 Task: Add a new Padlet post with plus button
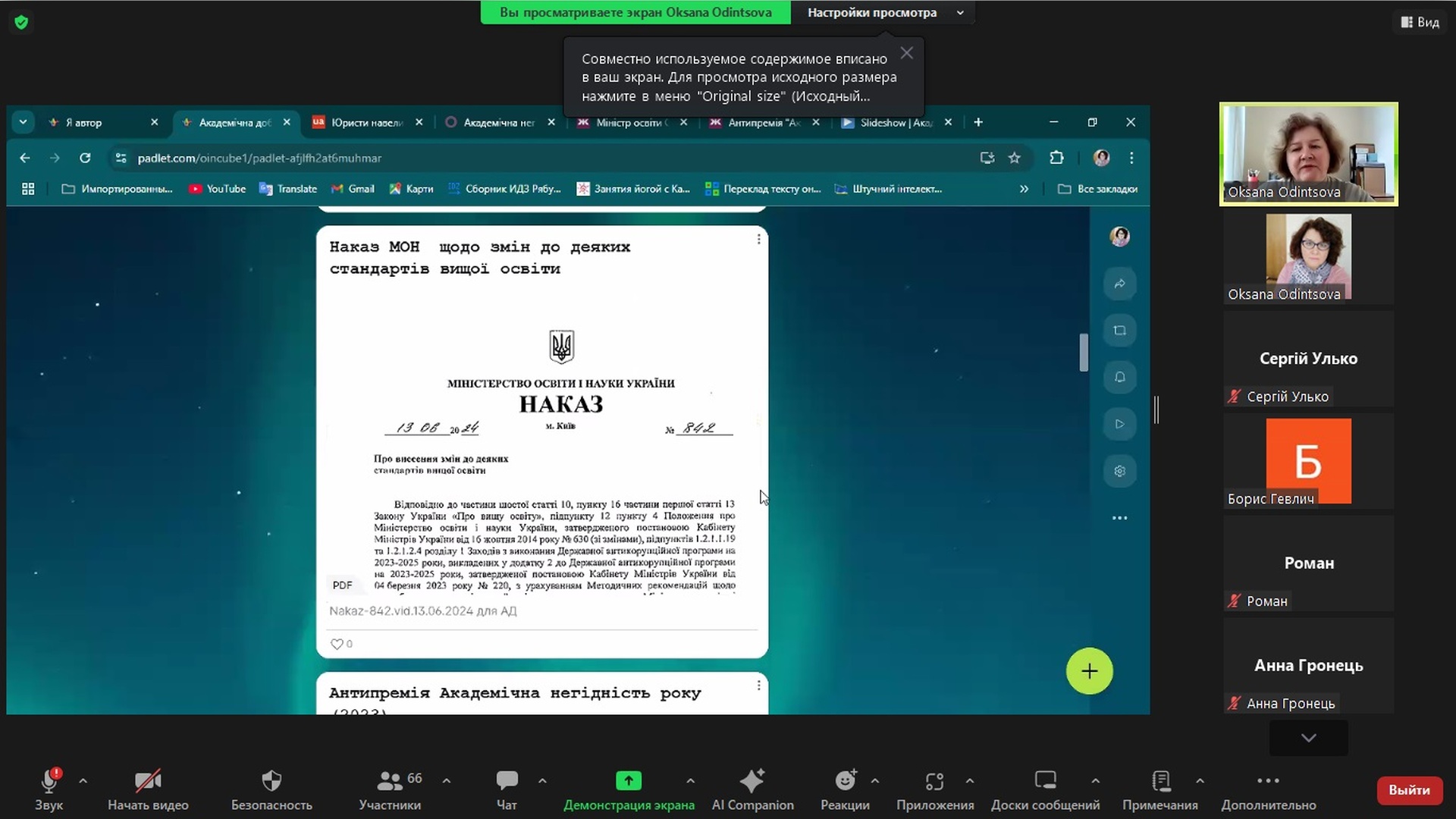(1089, 671)
